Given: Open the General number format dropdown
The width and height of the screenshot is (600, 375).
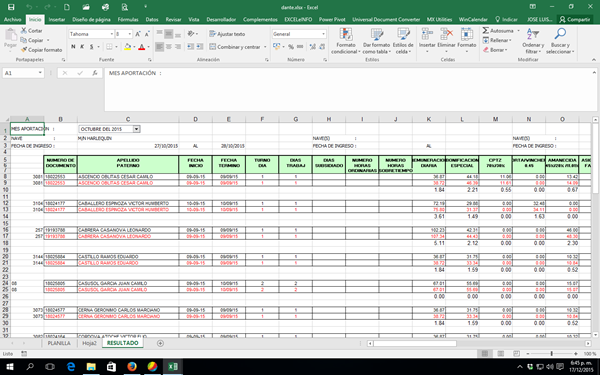Looking at the screenshot, I should pos(323,34).
